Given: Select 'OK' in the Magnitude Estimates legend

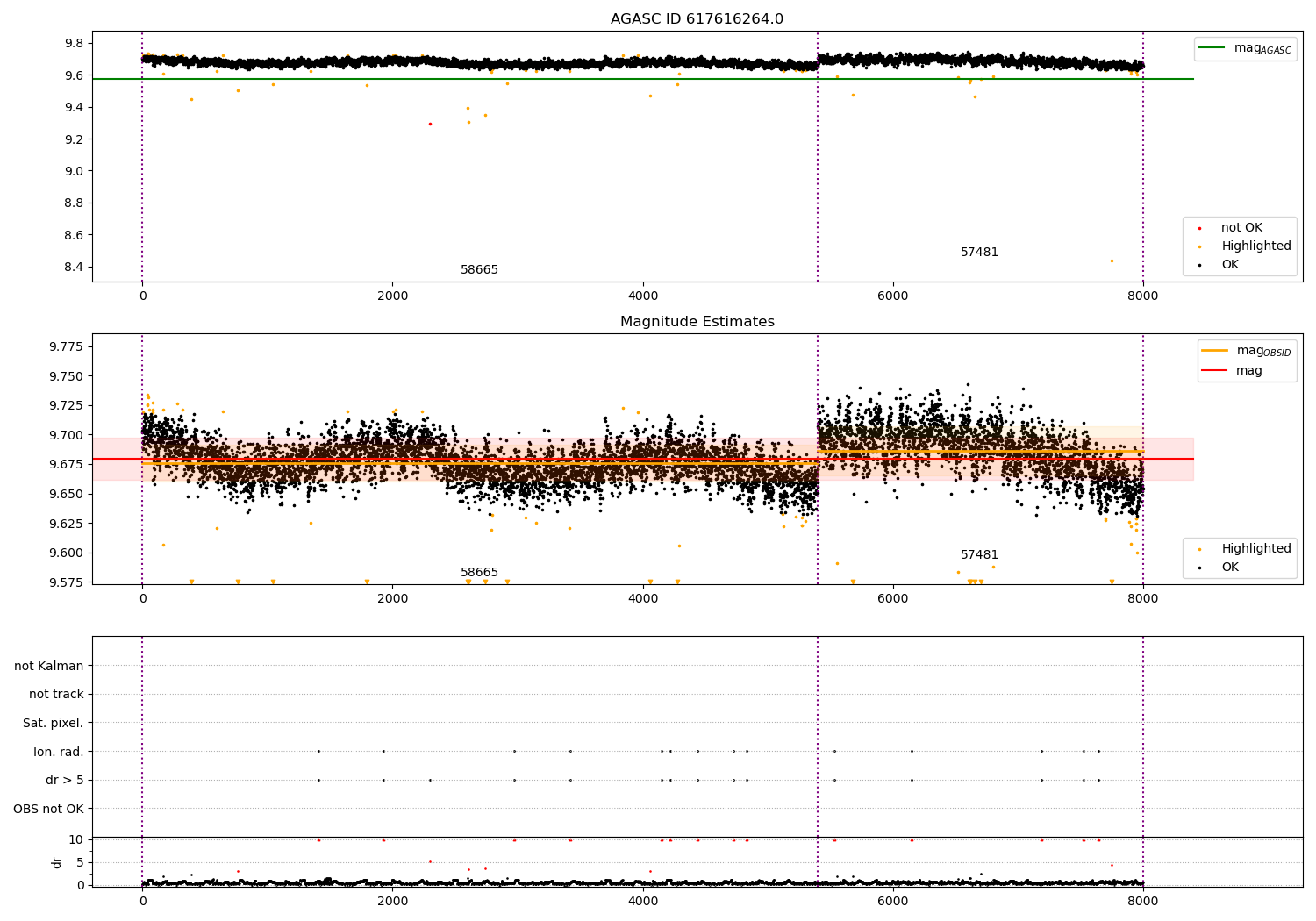Looking at the screenshot, I should [x=1230, y=568].
